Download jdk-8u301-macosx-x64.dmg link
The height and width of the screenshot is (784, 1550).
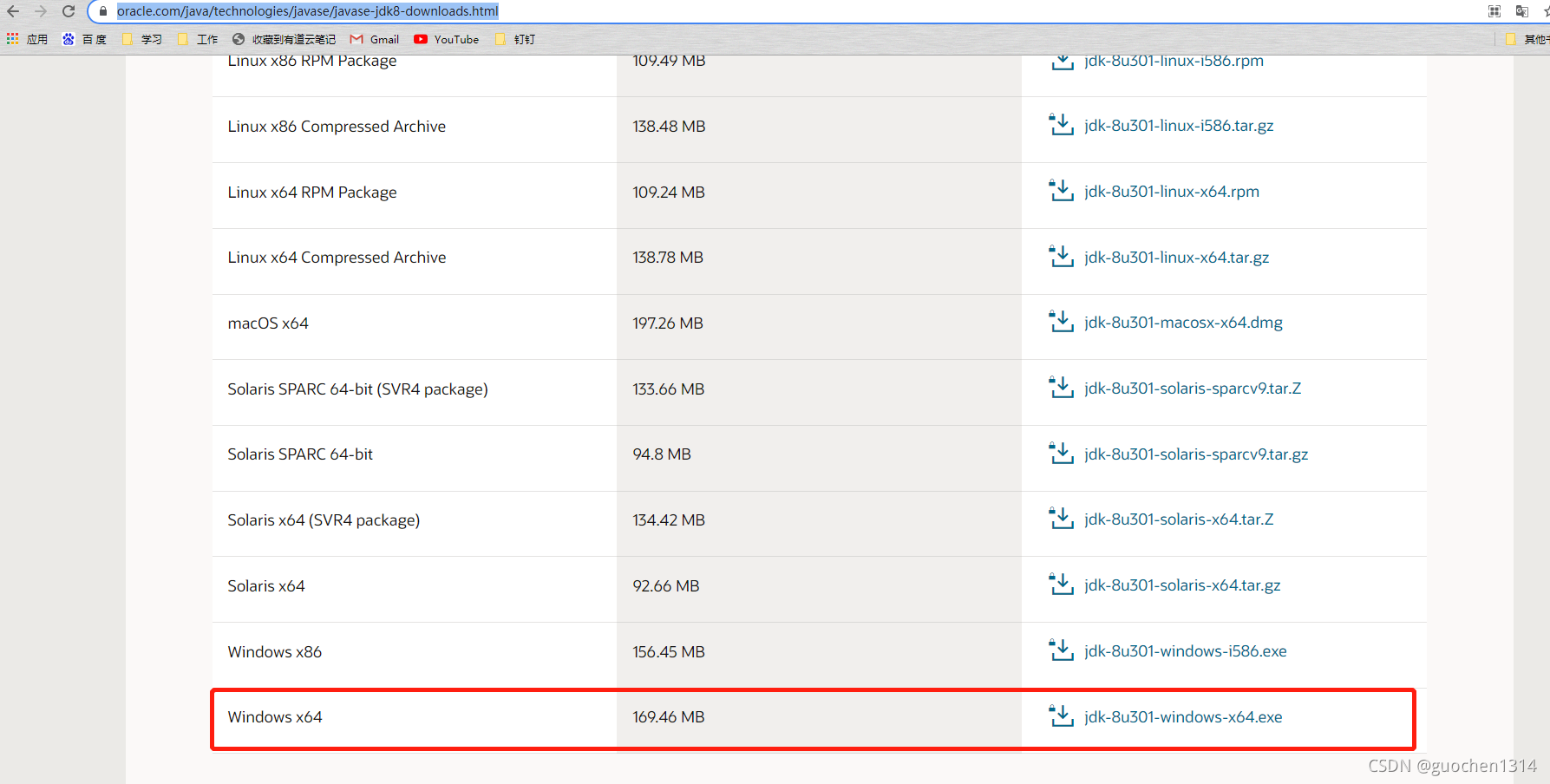(1183, 323)
